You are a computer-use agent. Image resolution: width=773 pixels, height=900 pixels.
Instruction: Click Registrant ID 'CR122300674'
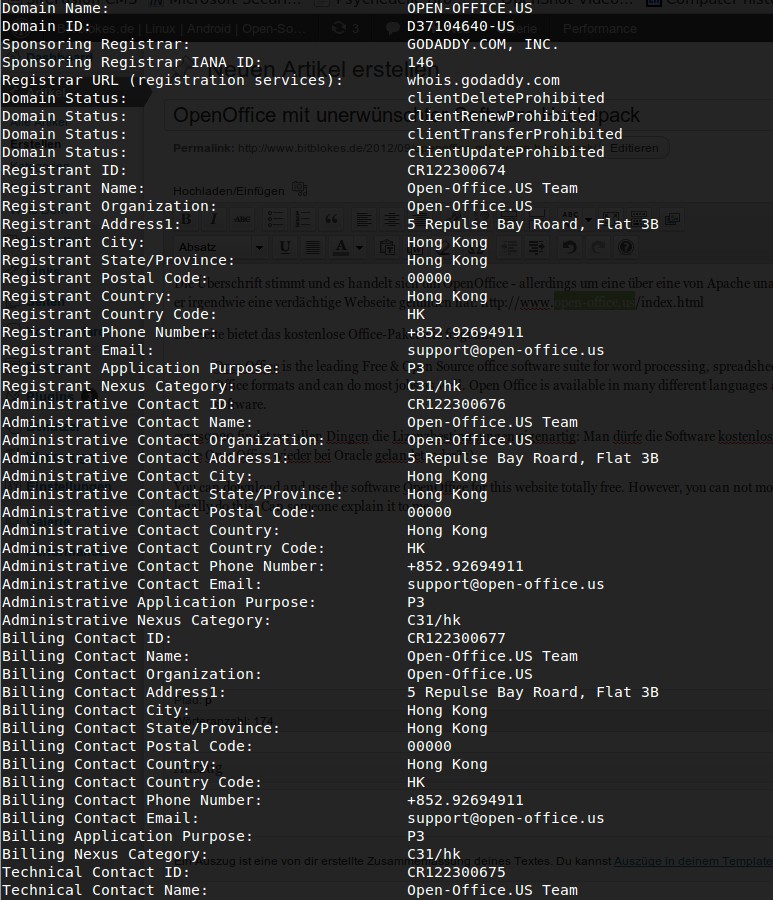(456, 170)
